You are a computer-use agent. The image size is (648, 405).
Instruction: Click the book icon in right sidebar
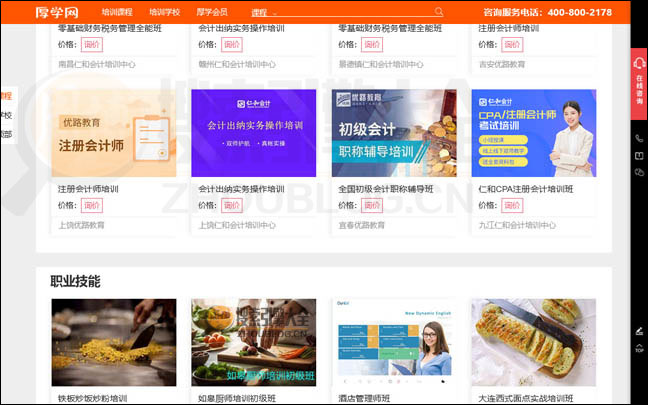coord(639,156)
